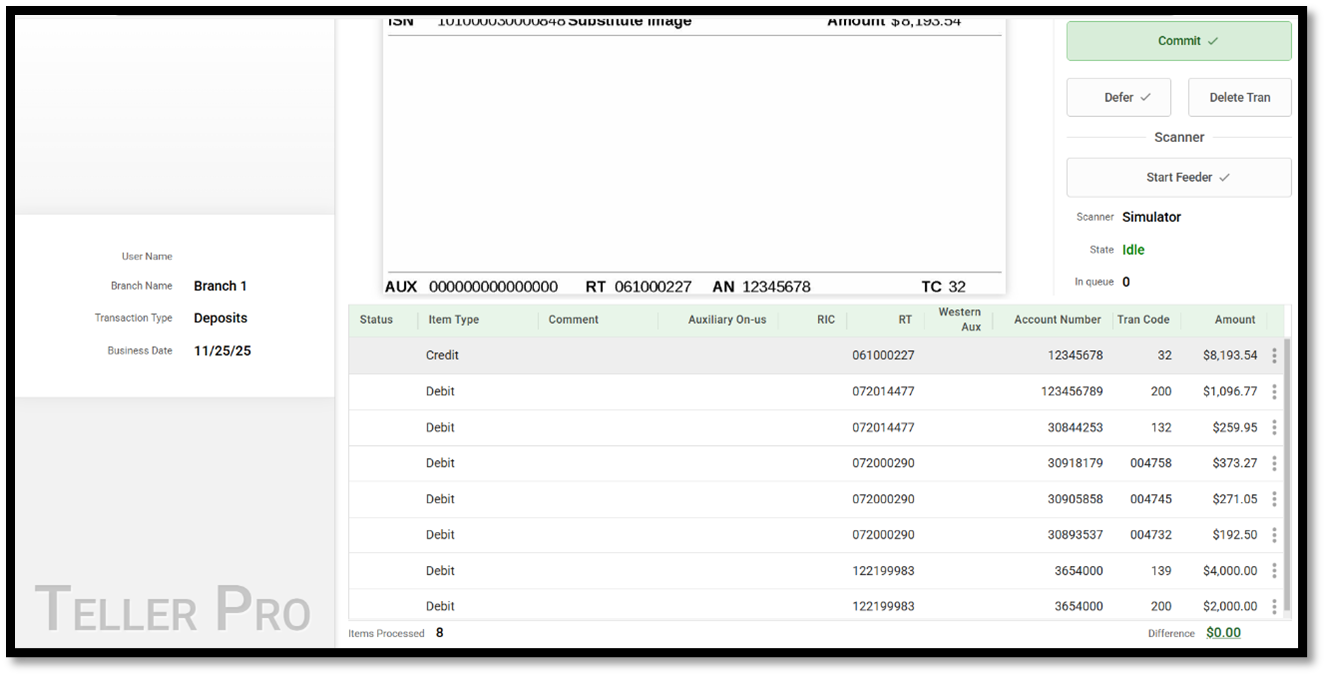The image size is (1326, 676).
Task: Click the Tran Code column header
Action: point(1142,320)
